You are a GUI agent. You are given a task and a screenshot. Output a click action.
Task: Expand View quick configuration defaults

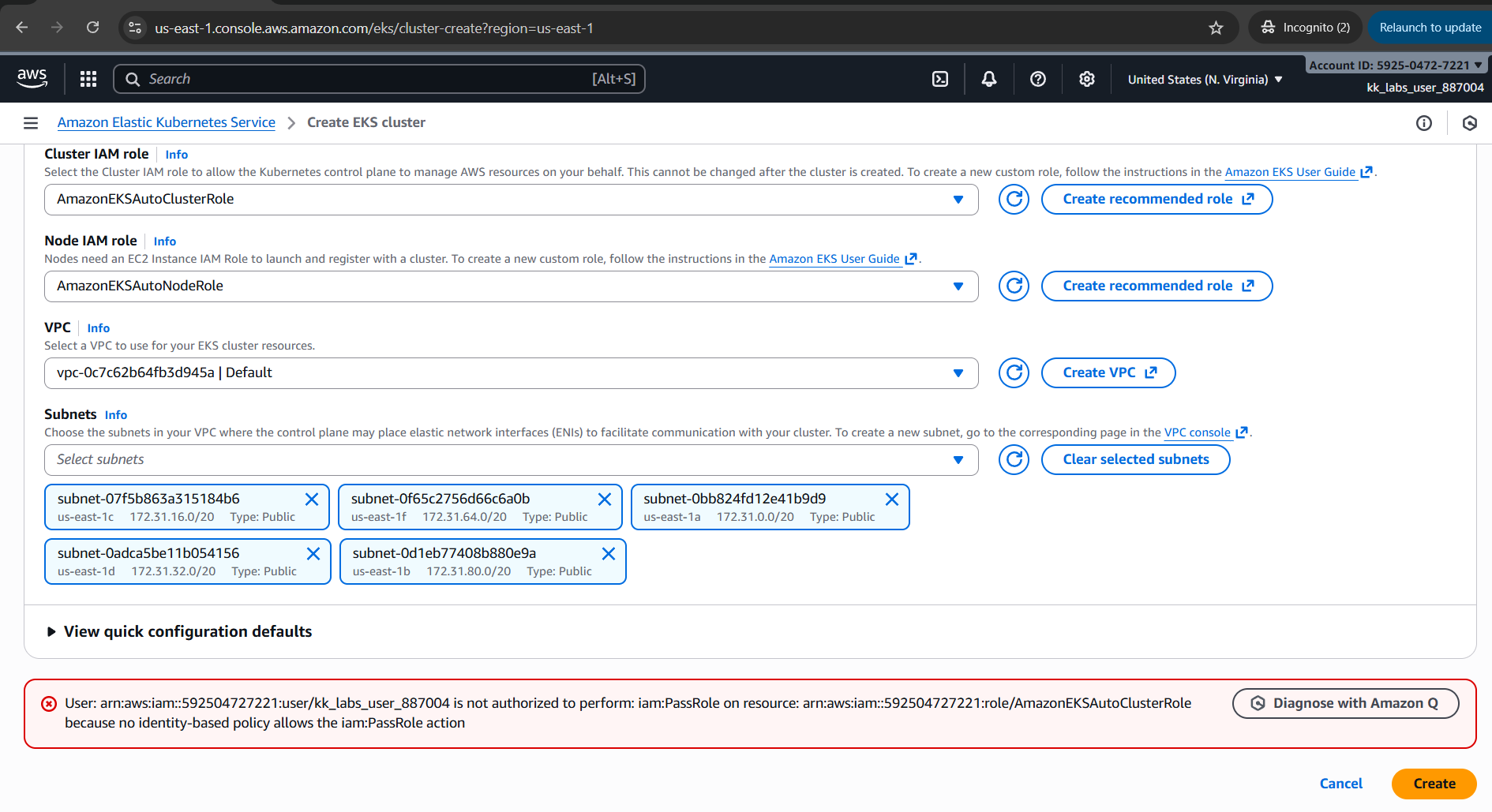pyautogui.click(x=179, y=631)
